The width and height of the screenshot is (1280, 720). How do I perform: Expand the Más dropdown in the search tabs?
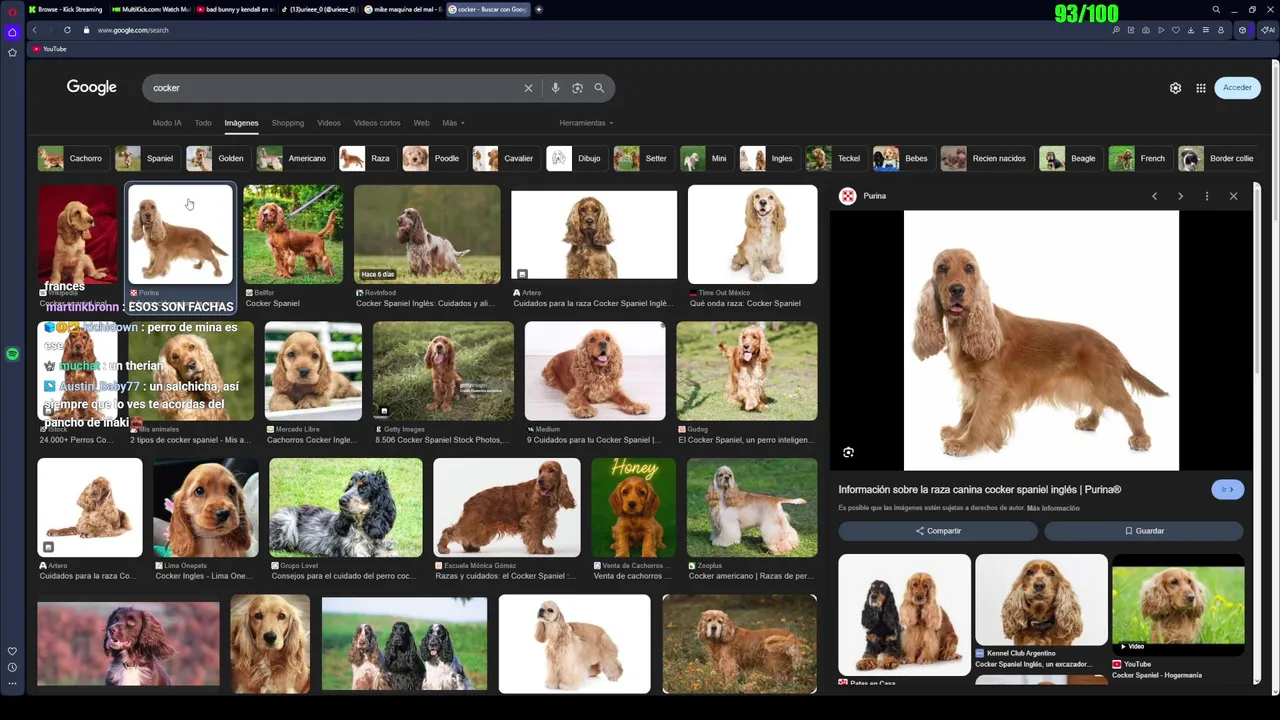coord(454,123)
